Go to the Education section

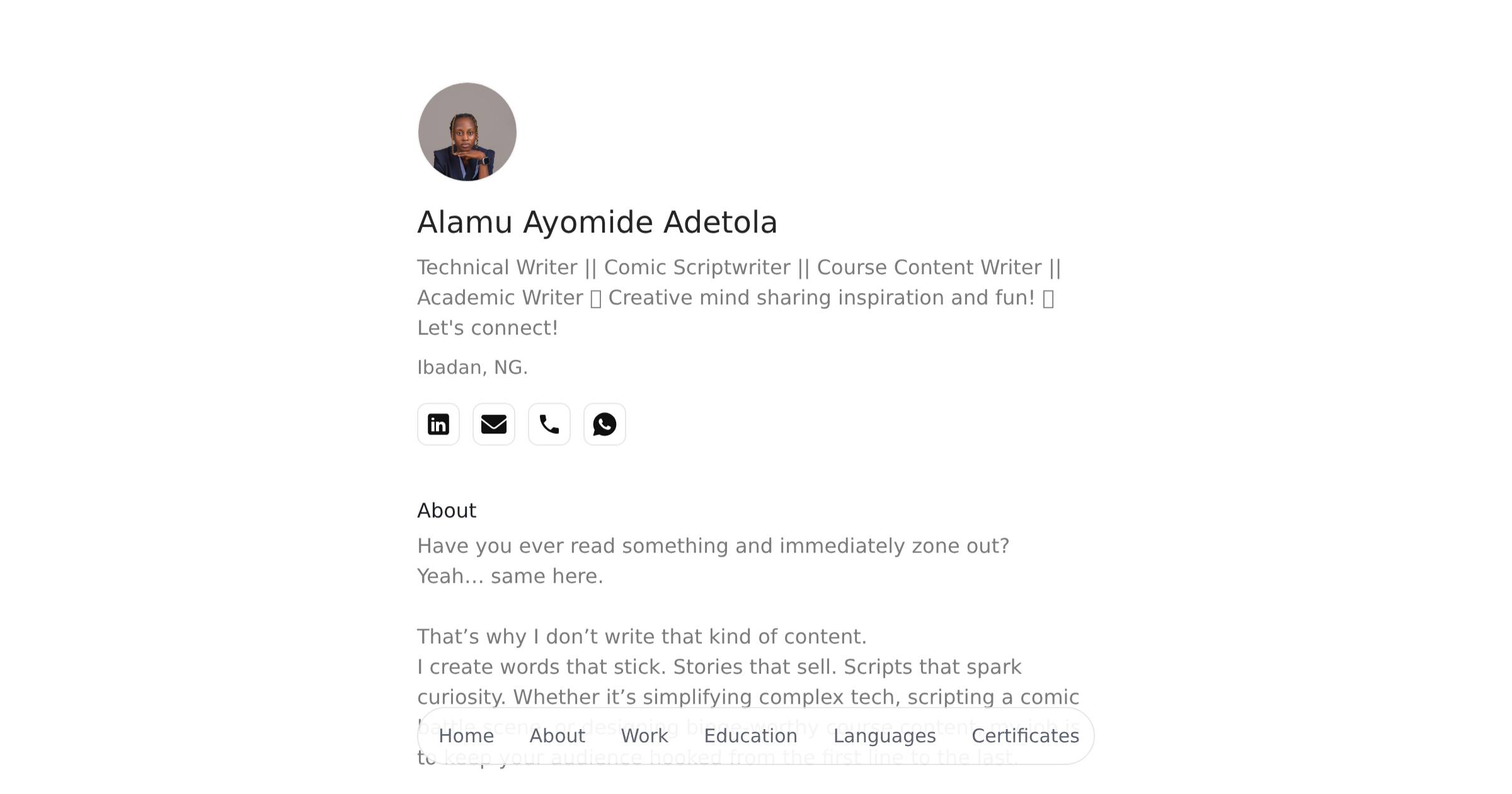(x=750, y=736)
